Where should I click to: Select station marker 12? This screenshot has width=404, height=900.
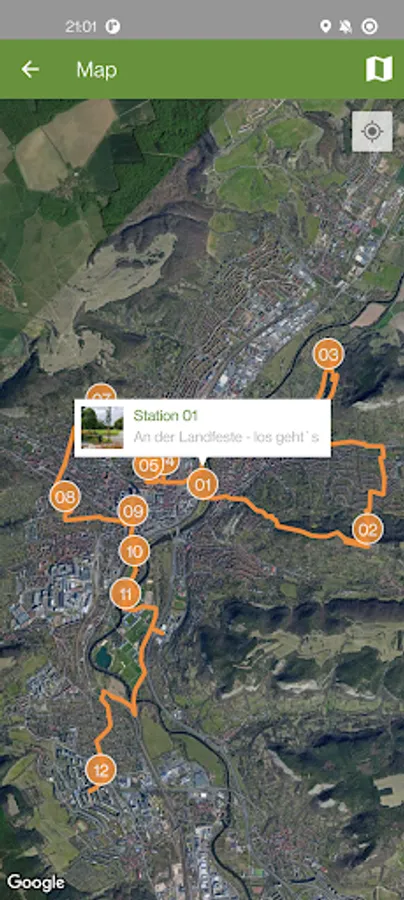(101, 770)
